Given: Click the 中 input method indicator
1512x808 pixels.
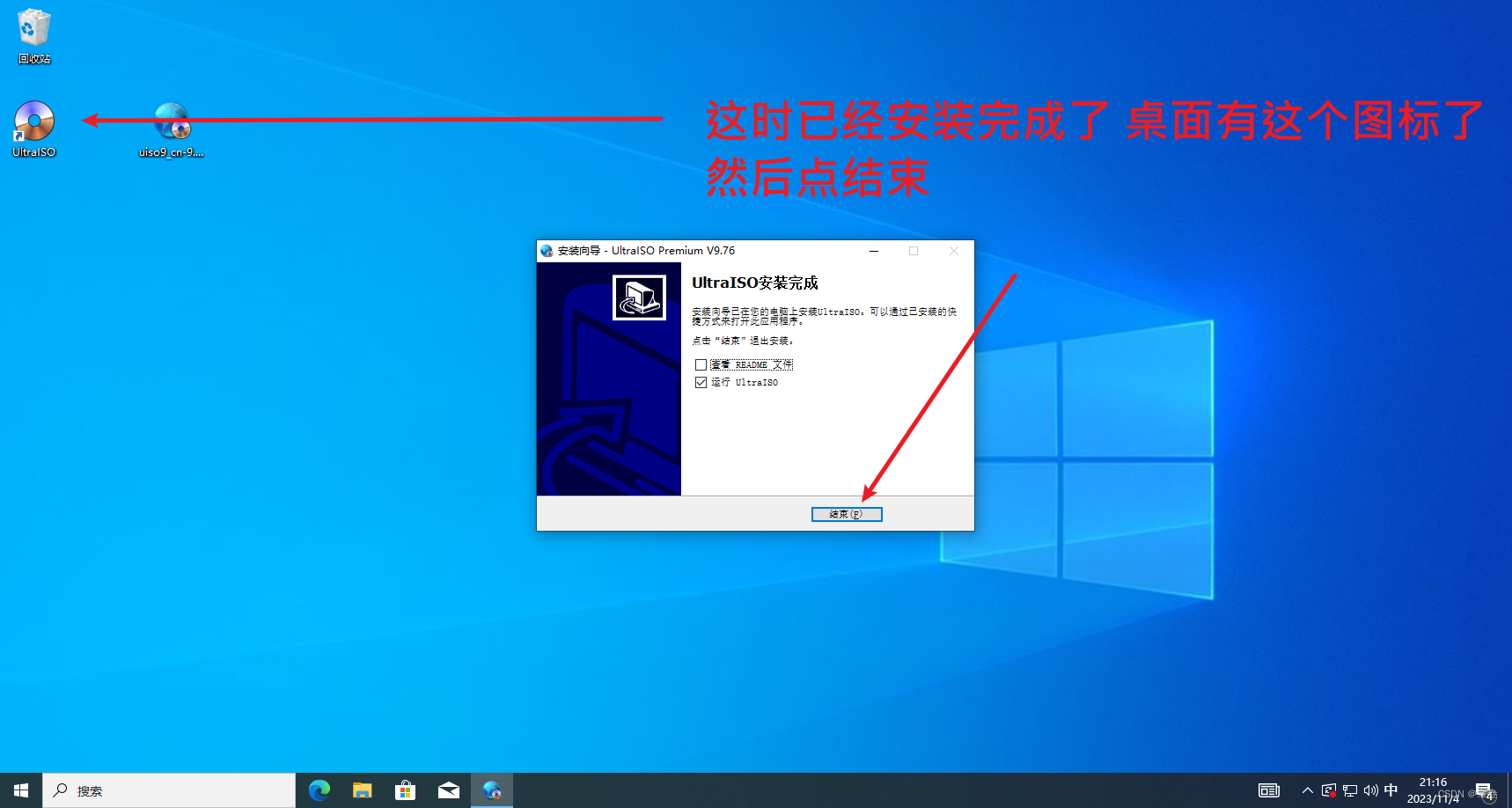Looking at the screenshot, I should click(x=1391, y=790).
